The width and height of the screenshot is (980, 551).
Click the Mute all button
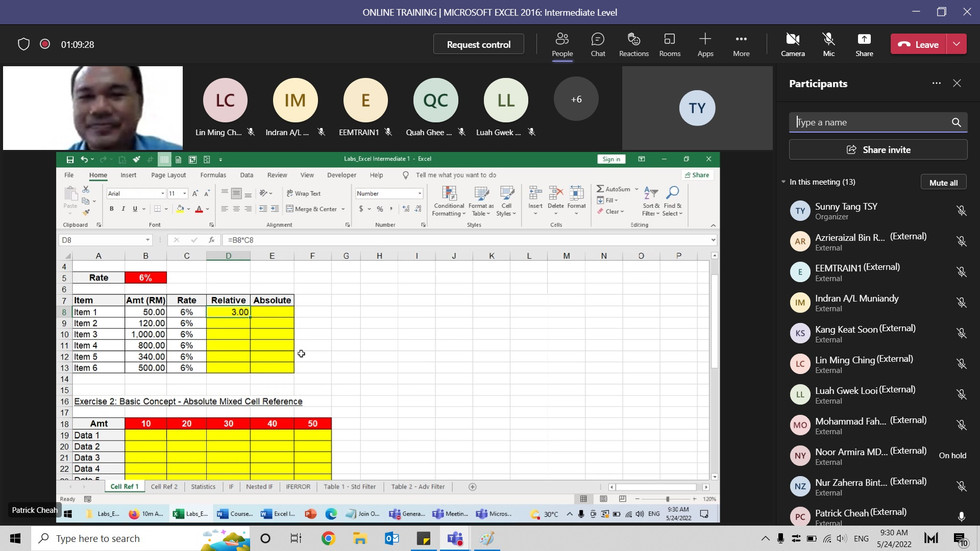pos(943,182)
